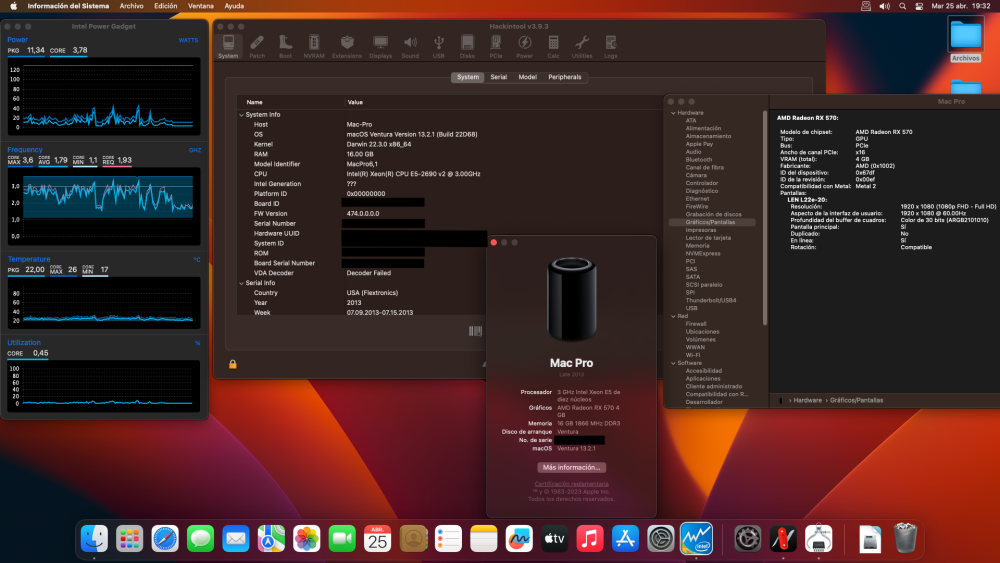This screenshot has height=563, width=1000.
Task: Open the Ventana menu
Action: [201, 6]
